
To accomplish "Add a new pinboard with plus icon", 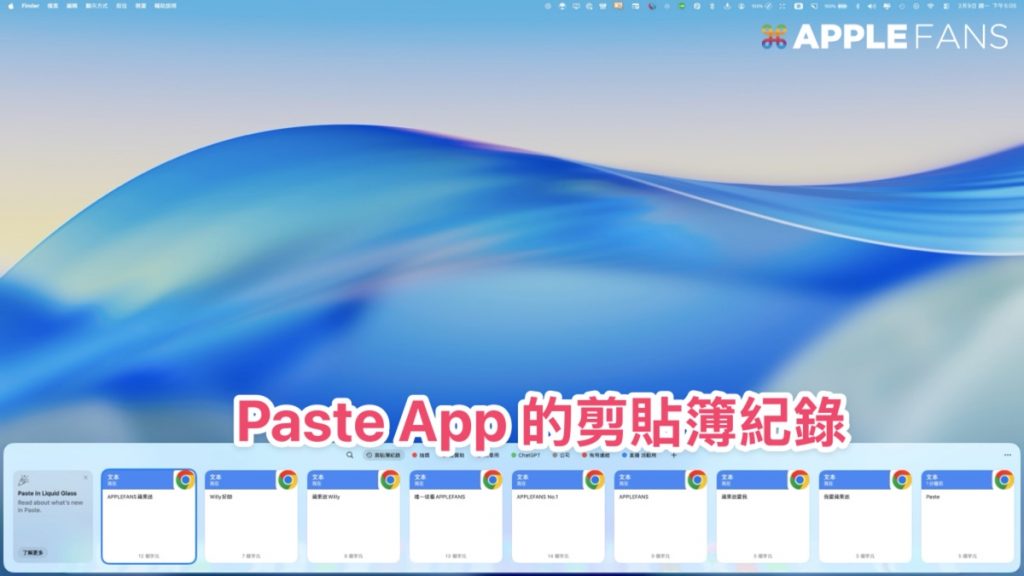I will (674, 455).
